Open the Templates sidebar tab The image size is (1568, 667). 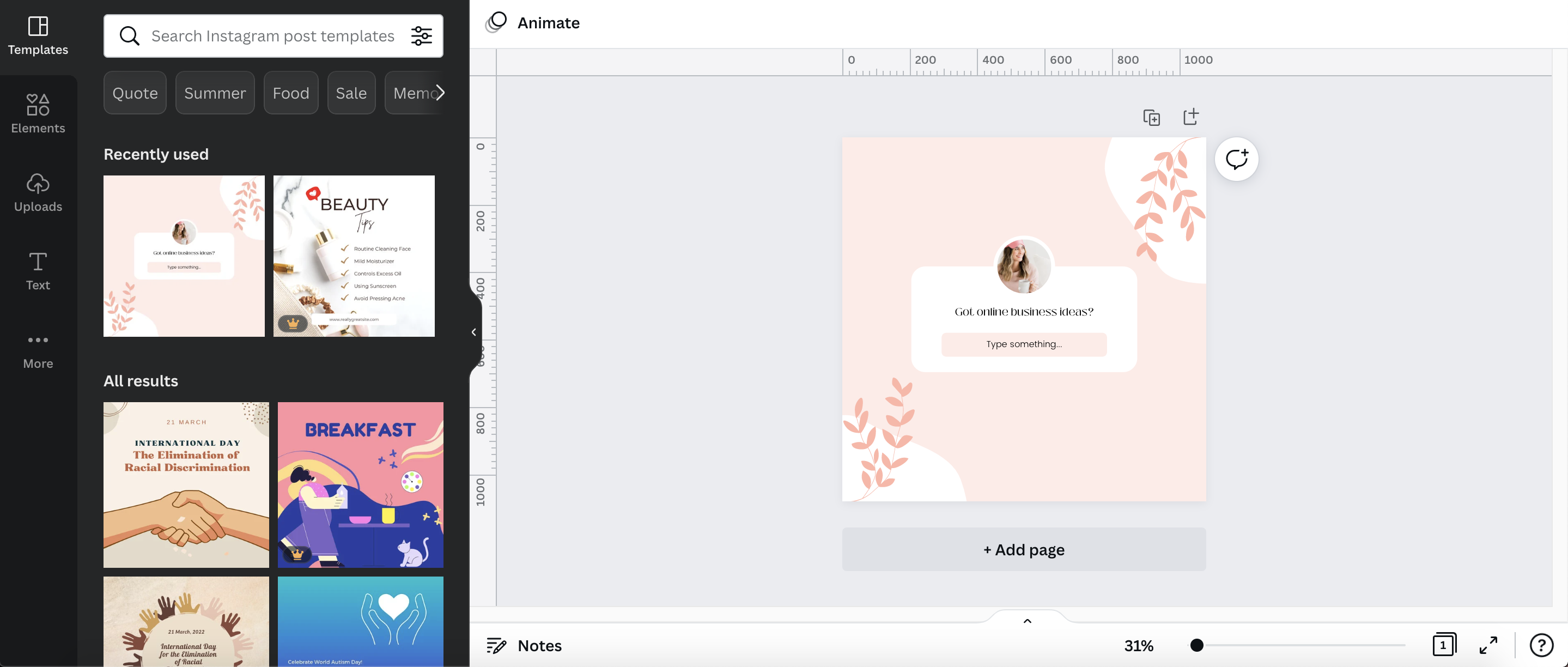[x=38, y=37]
